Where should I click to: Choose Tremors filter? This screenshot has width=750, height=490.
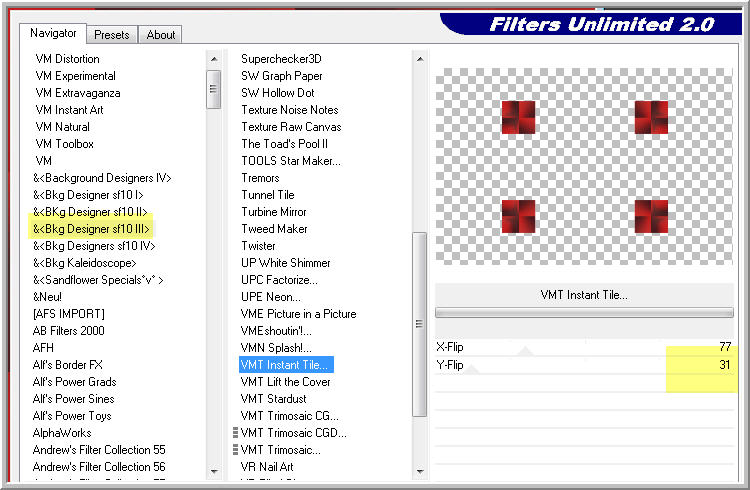click(260, 178)
